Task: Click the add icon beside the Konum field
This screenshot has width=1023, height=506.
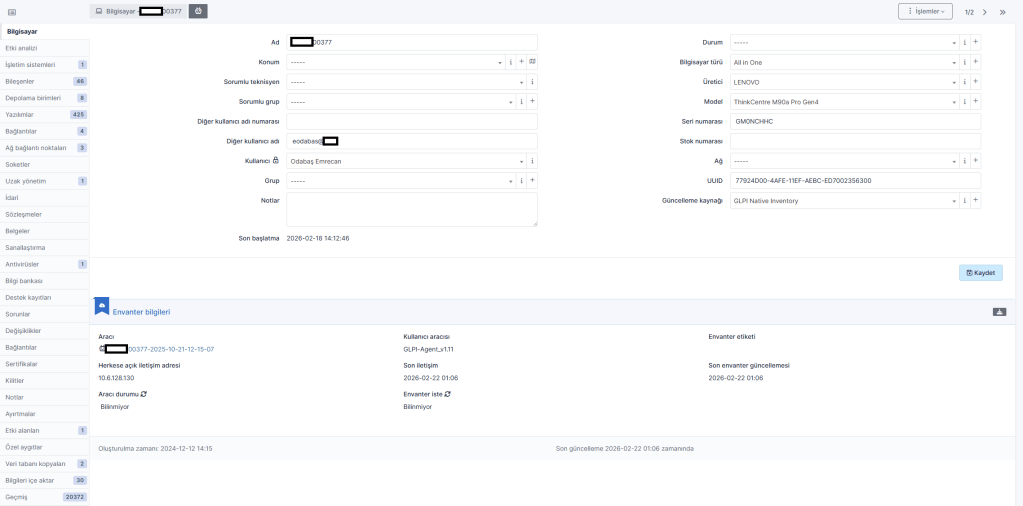Action: pos(521,61)
